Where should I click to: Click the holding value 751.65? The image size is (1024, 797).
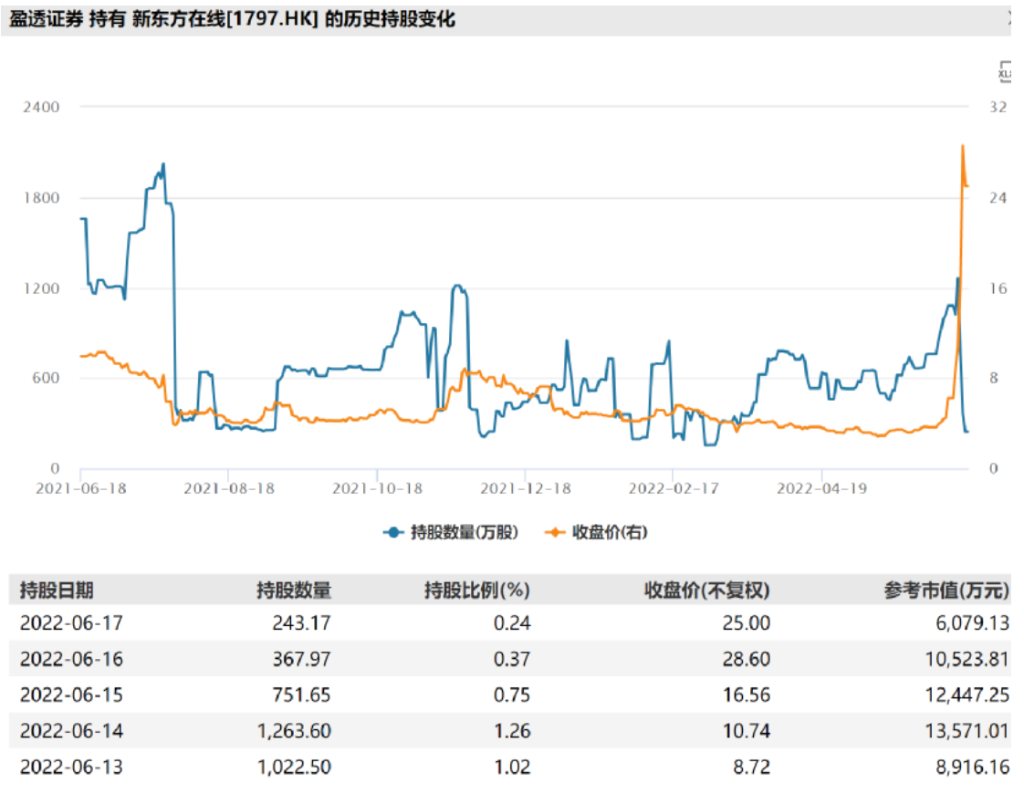pyautogui.click(x=302, y=694)
